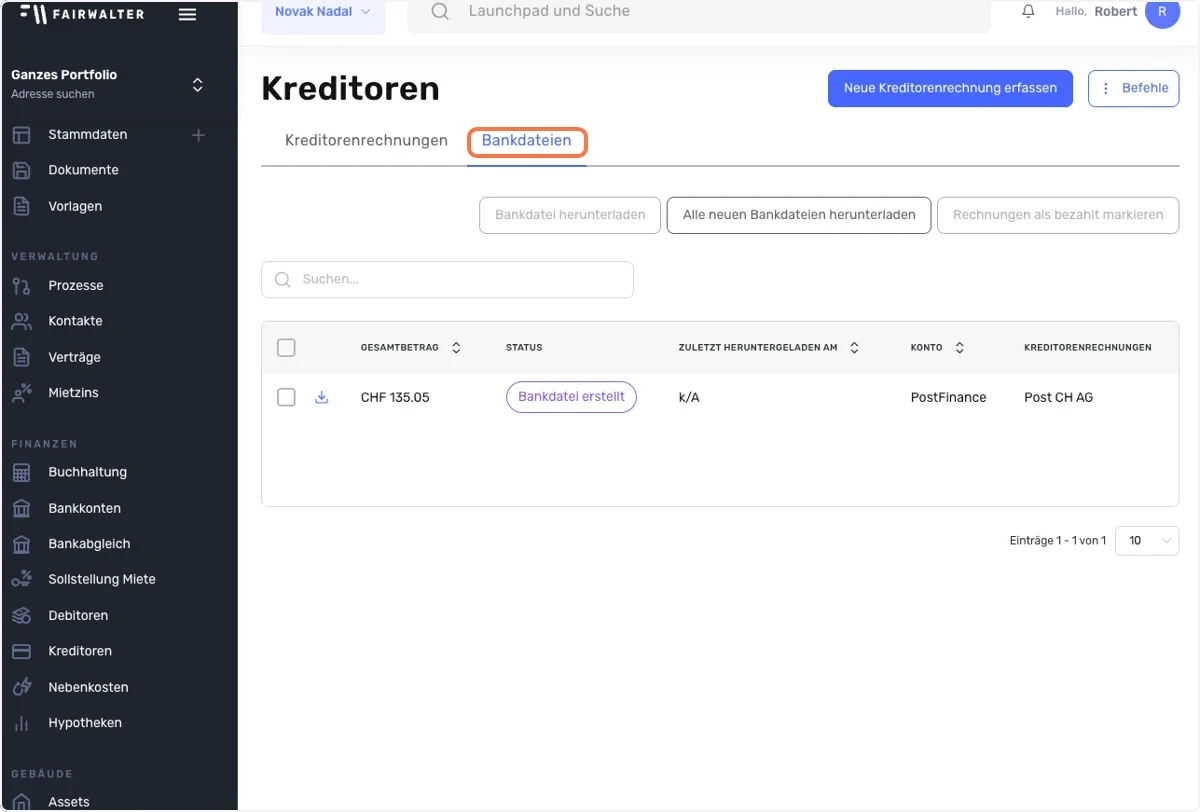Add new Stammdaten with plus icon
The image size is (1200, 812).
[x=198, y=135]
